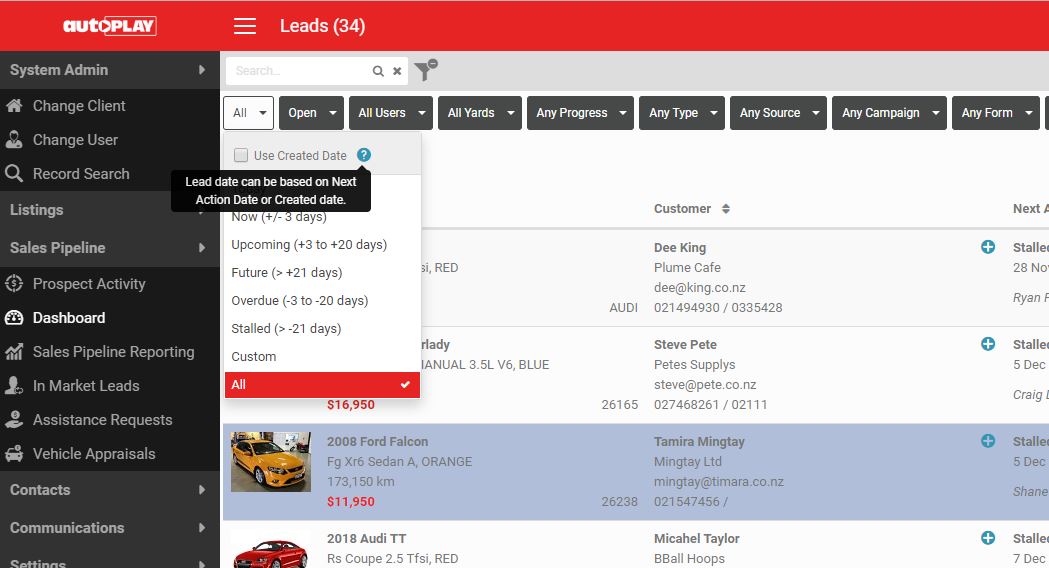Screen dimensions: 1049x568
Task: Click the red Audi TT thumbnail
Action: [x=271, y=553]
